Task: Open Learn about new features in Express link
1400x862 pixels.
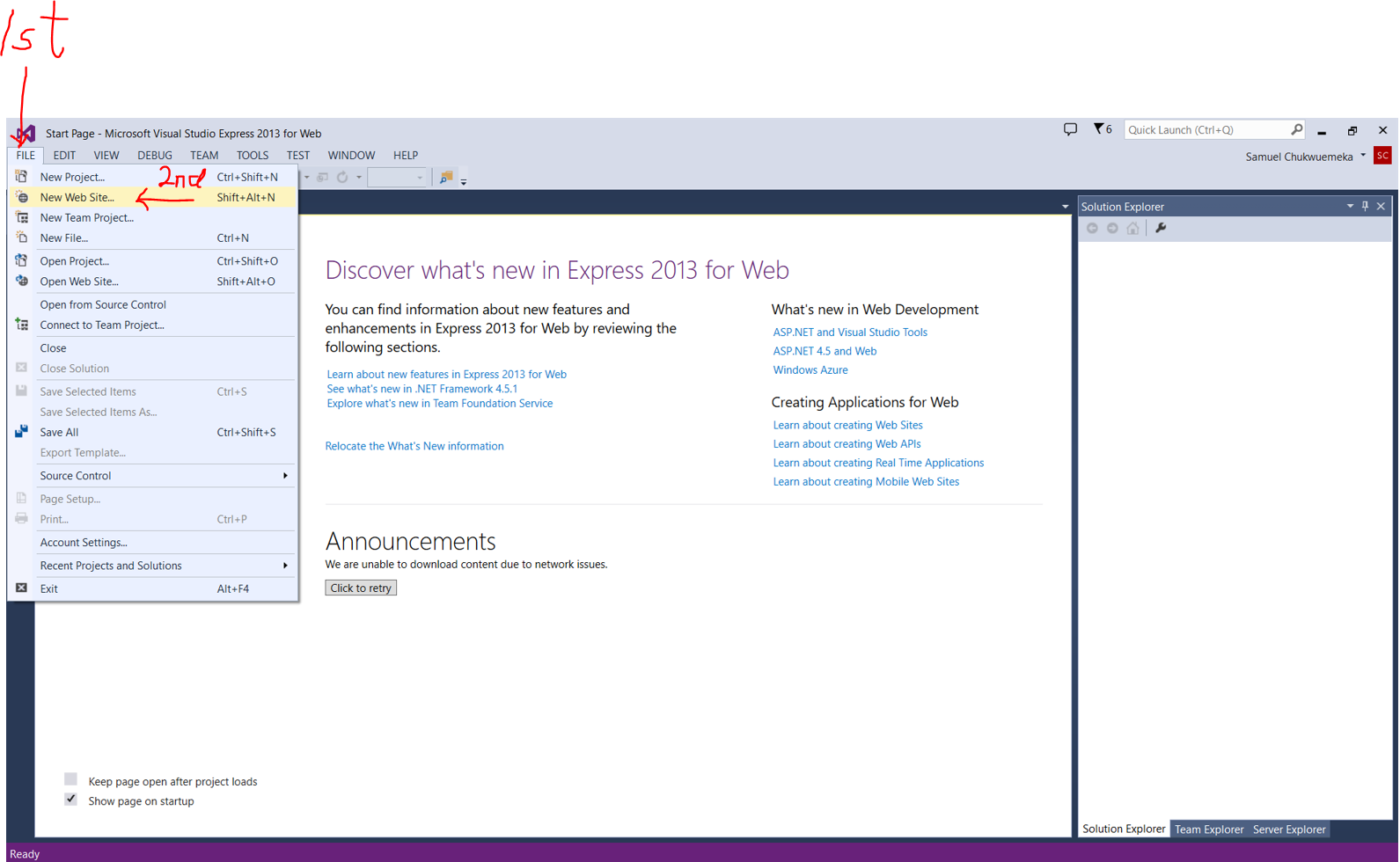Action: pos(446,374)
